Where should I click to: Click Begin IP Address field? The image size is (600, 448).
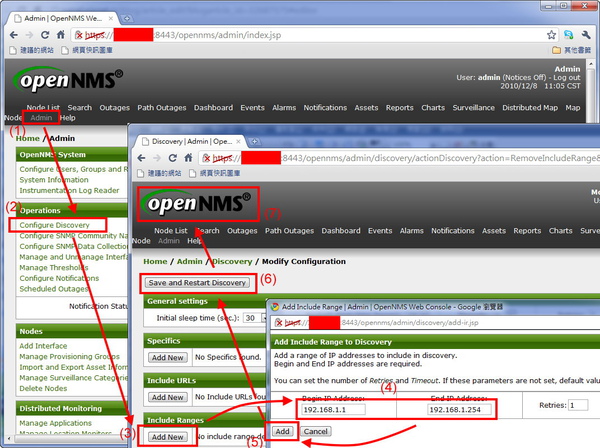click(333, 410)
